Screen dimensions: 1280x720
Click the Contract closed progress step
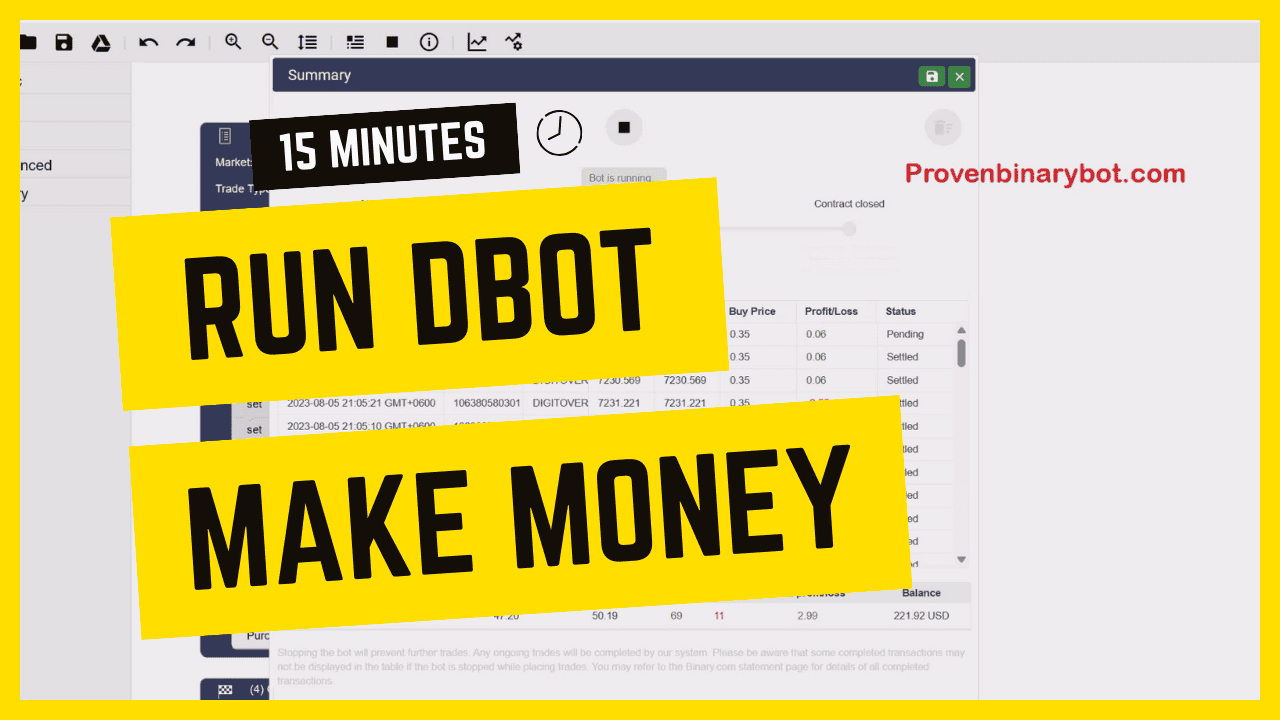[849, 229]
